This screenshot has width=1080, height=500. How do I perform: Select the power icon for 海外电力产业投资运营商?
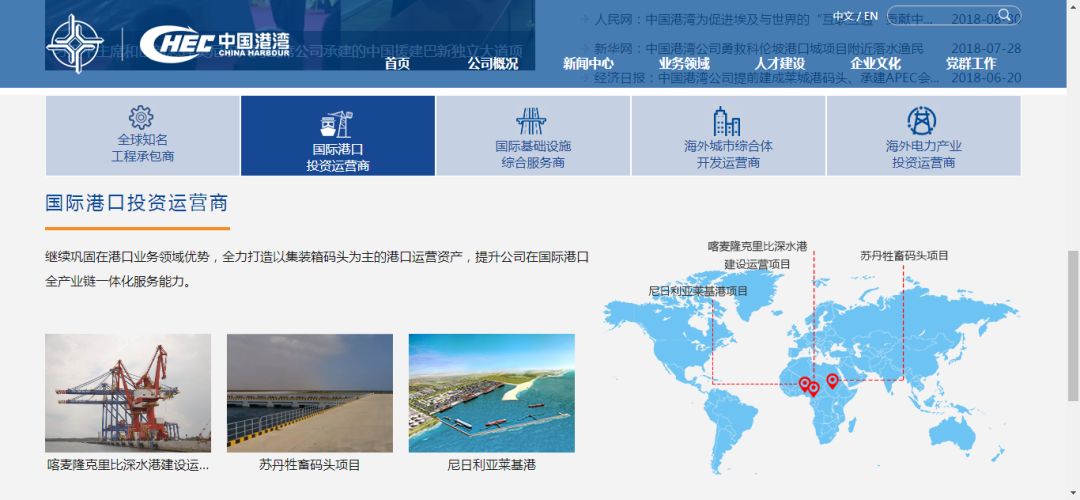[x=922, y=121]
